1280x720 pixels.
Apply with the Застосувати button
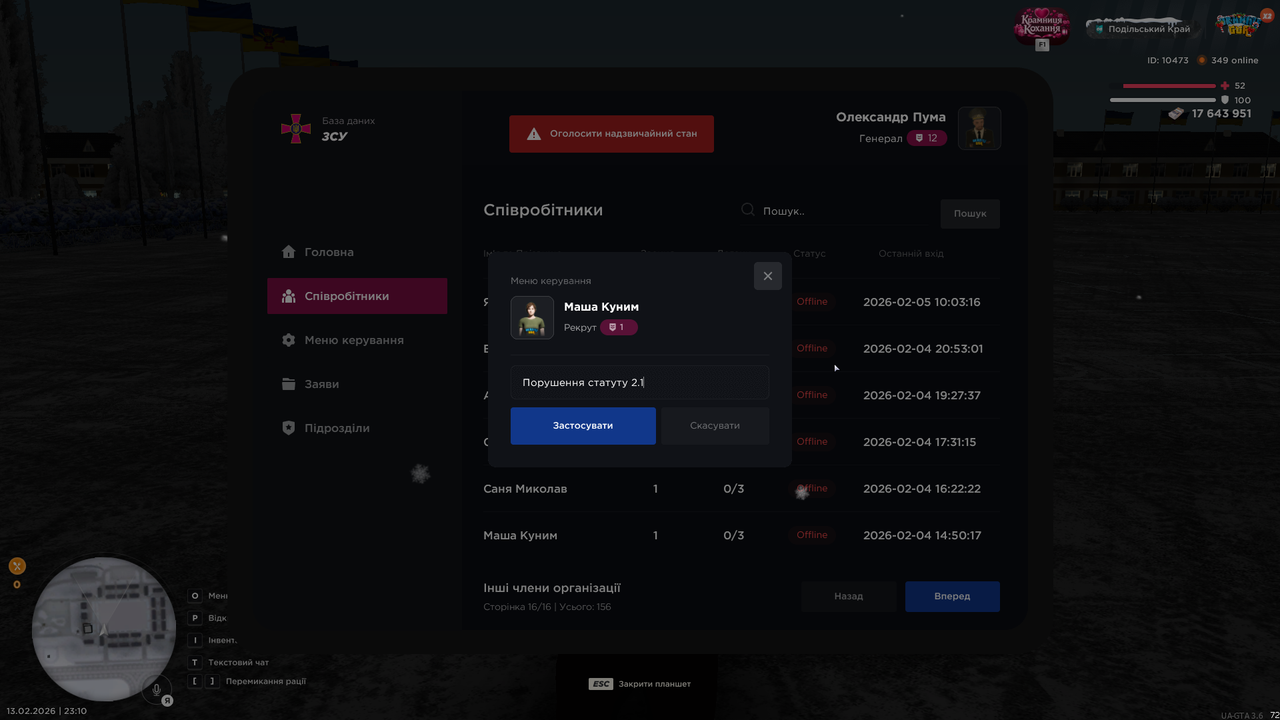[x=583, y=426]
